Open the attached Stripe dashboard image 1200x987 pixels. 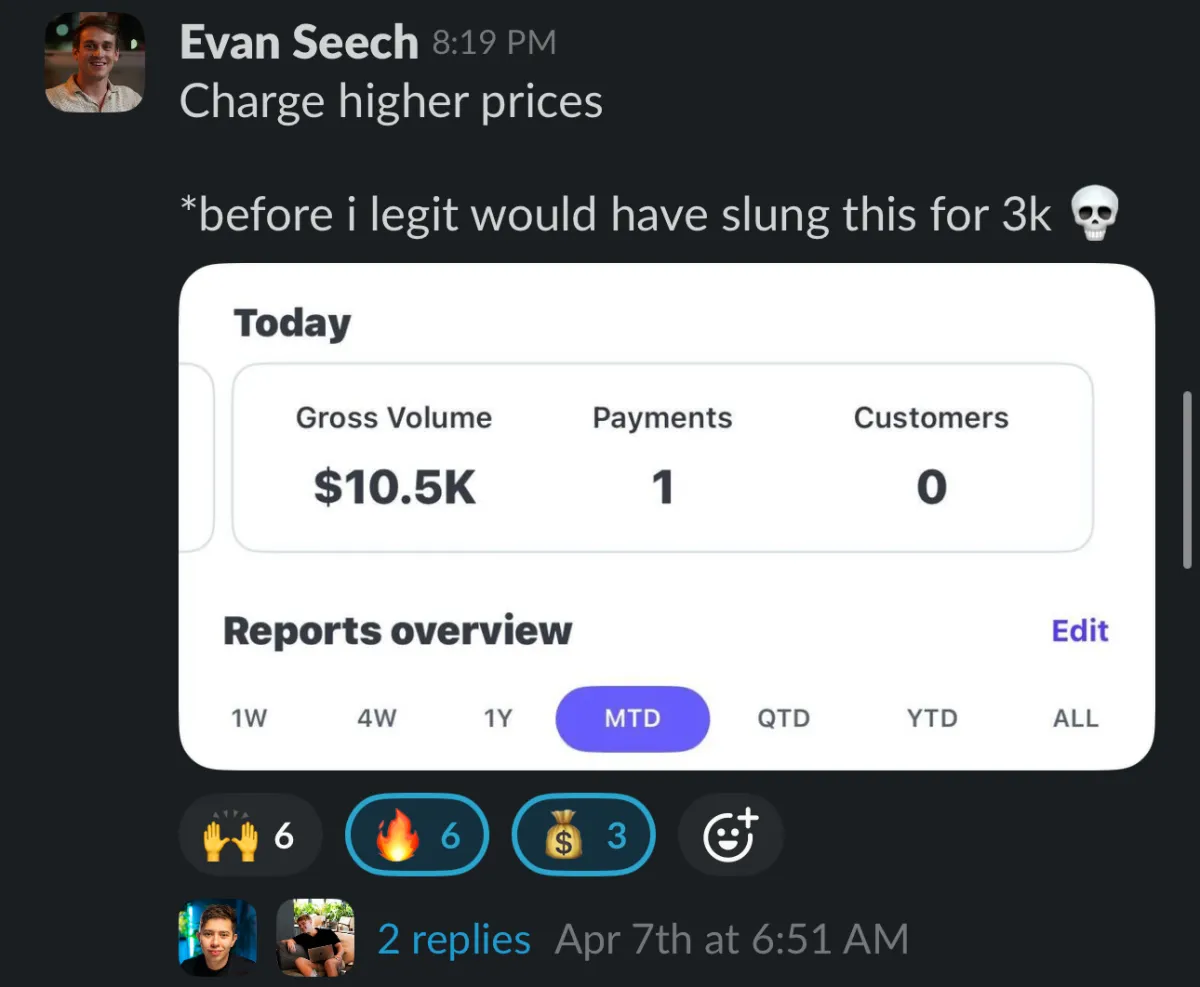667,516
